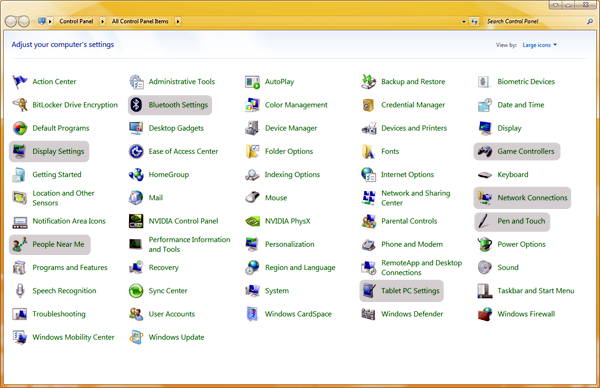Open the Notification Area Icons link
Viewport: 600px width, 388px height.
[x=69, y=221]
